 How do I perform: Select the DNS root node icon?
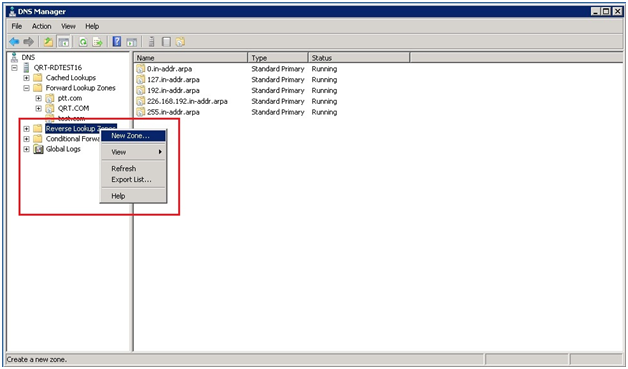14,57
